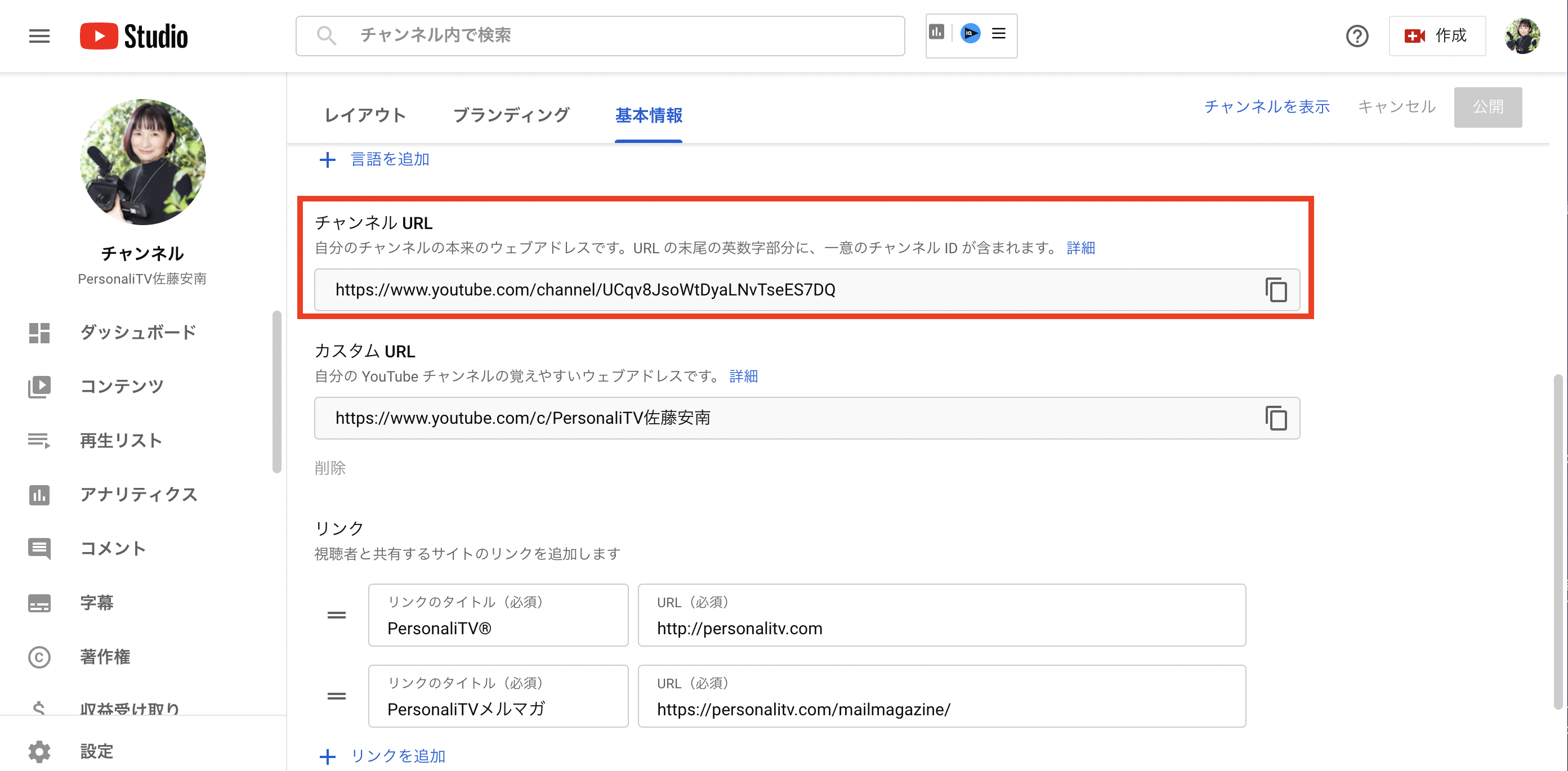Switch to the ブランディング tab
This screenshot has width=1568, height=771.
pos(511,115)
